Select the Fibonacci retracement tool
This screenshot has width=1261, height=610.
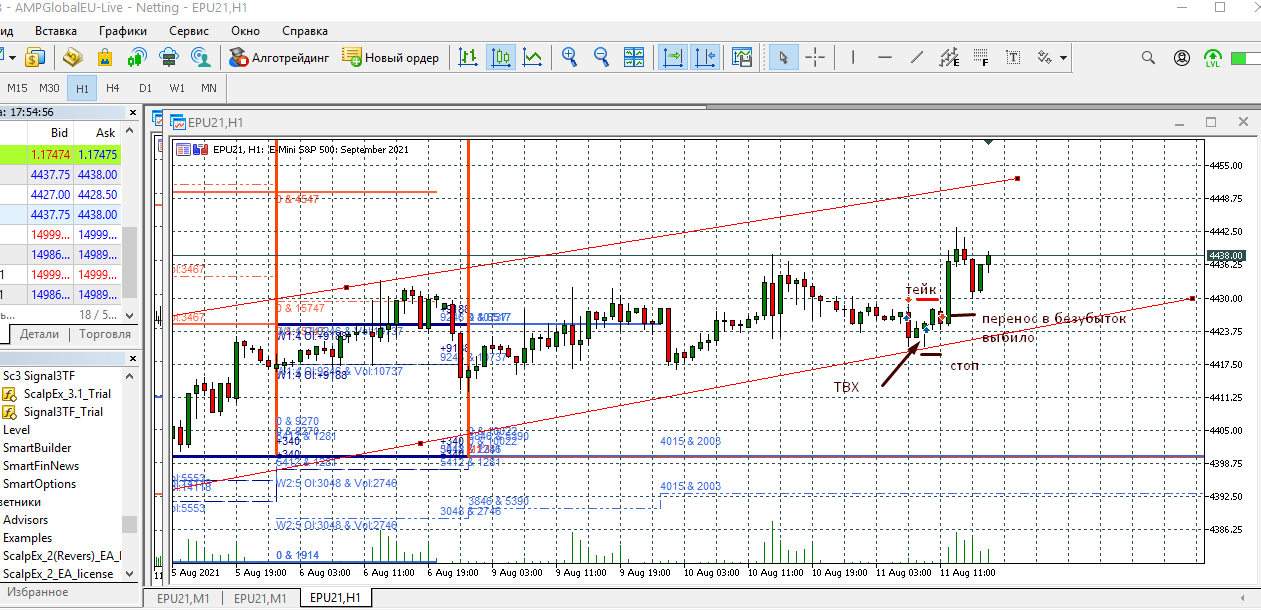[981, 57]
